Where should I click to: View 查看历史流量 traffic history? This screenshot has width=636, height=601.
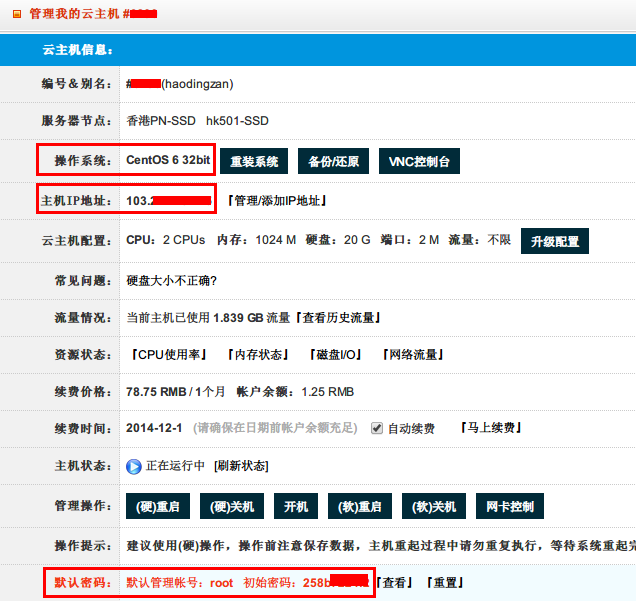tap(337, 318)
